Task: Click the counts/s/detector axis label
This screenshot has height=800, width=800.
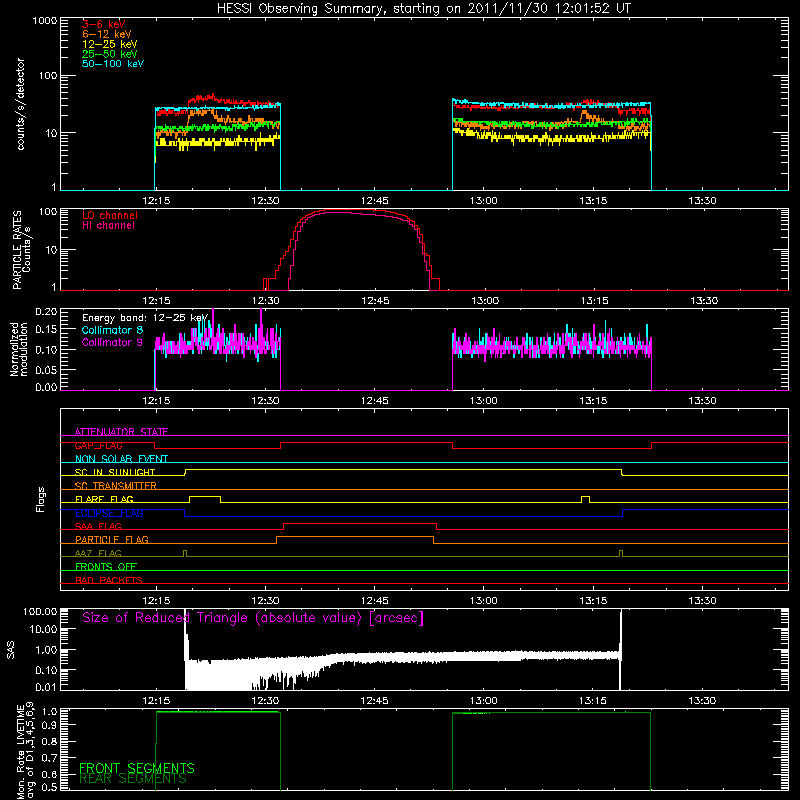Action: 21,104
